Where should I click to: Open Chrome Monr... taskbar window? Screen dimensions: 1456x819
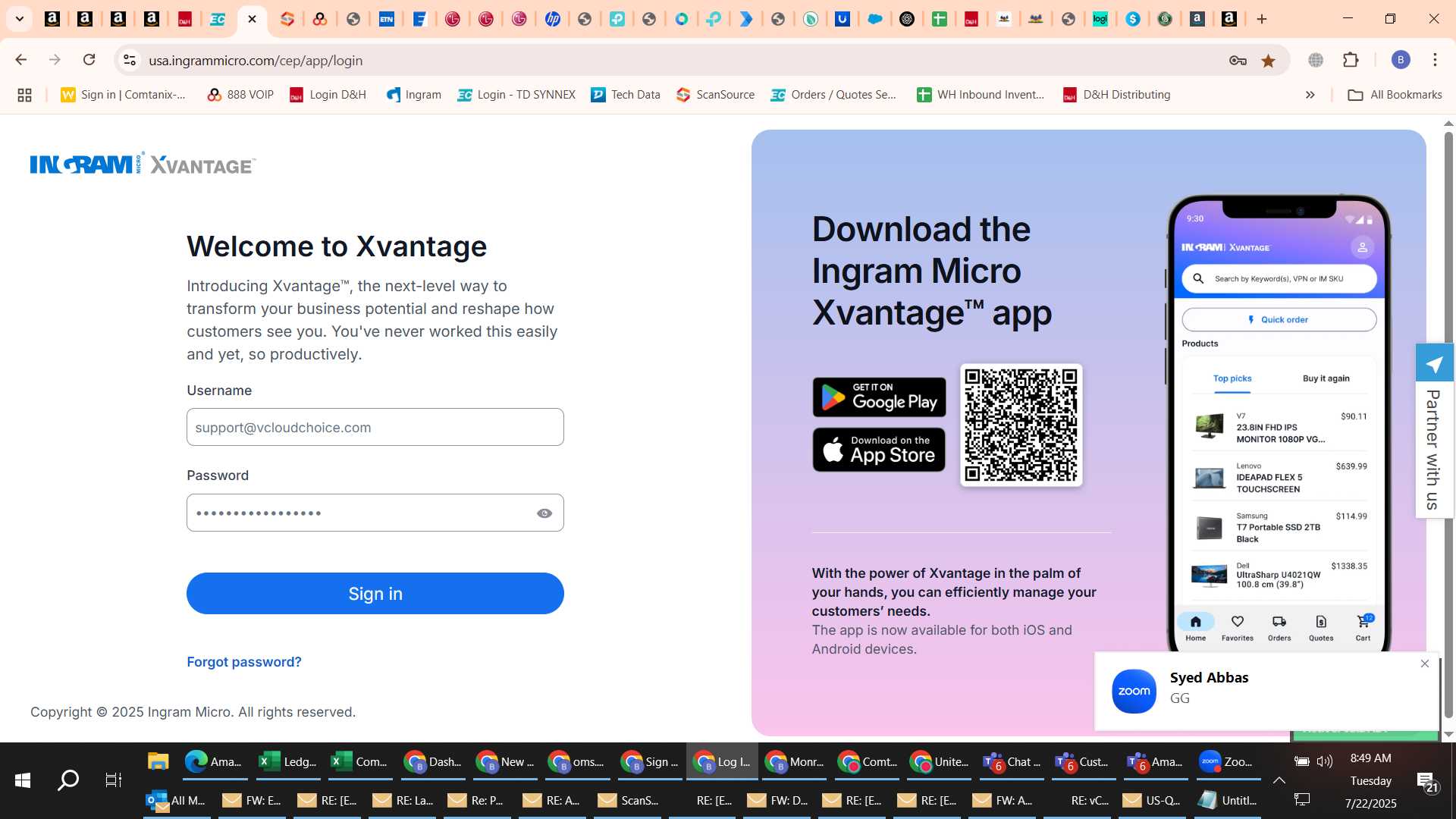point(794,762)
